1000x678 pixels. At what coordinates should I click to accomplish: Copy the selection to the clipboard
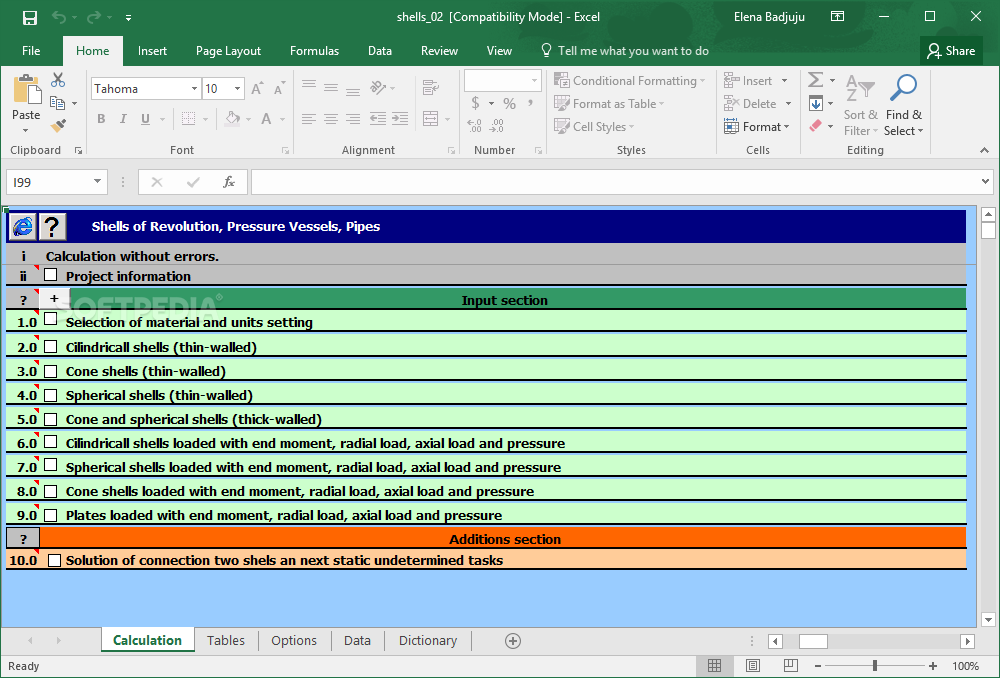[57, 103]
